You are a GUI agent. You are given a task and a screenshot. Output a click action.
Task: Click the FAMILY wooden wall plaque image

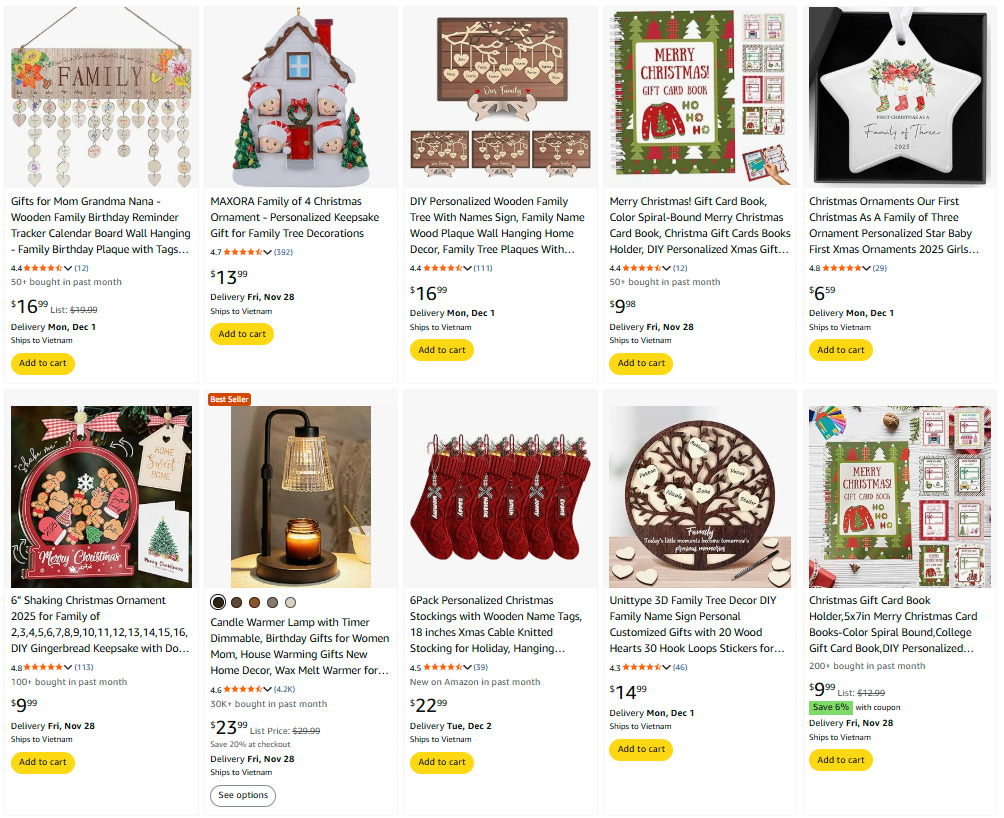click(x=100, y=95)
